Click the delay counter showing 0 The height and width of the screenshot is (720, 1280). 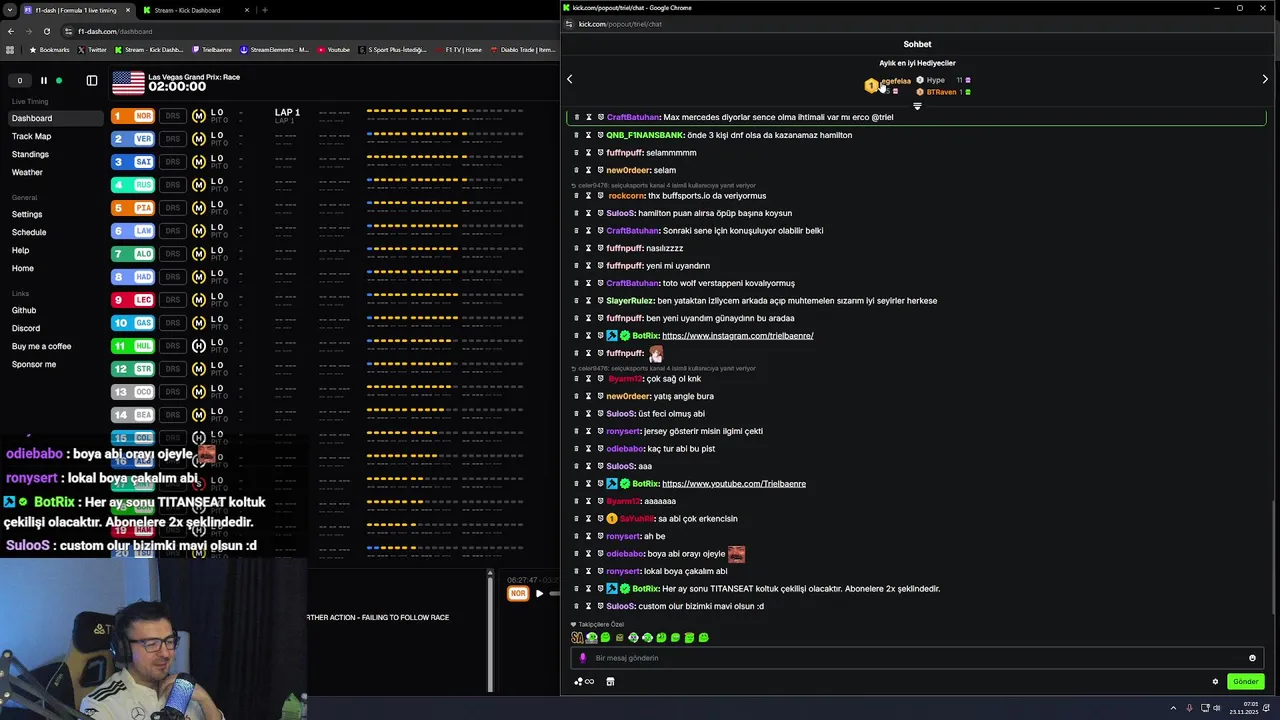[x=19, y=80]
